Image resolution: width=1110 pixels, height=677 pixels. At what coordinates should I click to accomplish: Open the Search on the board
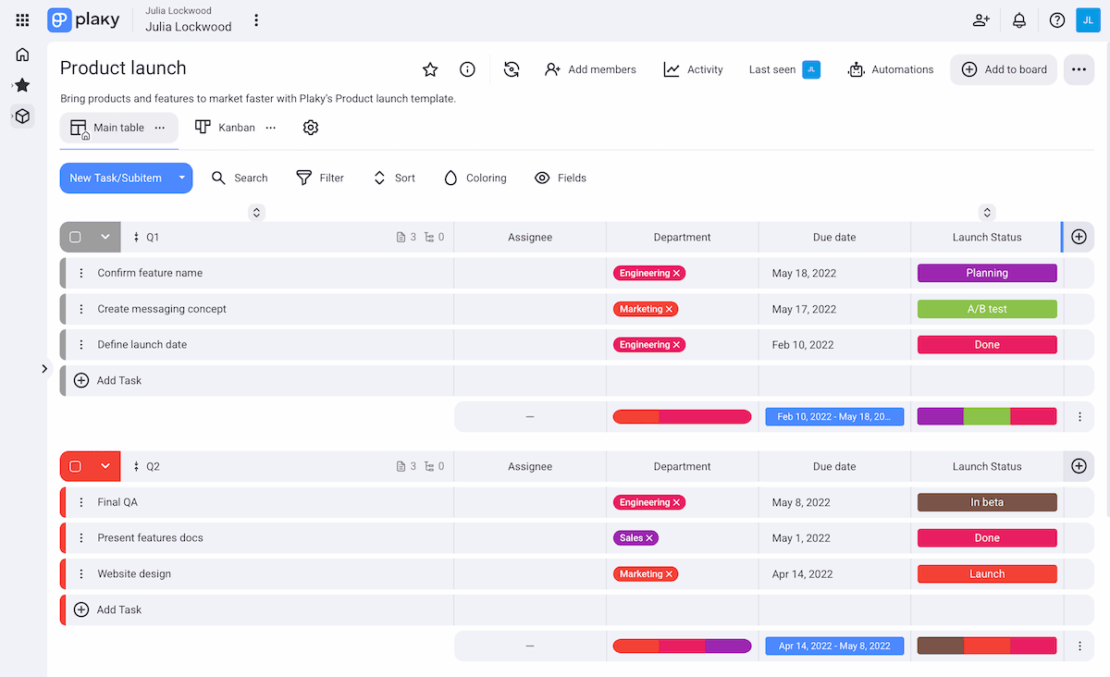240,177
